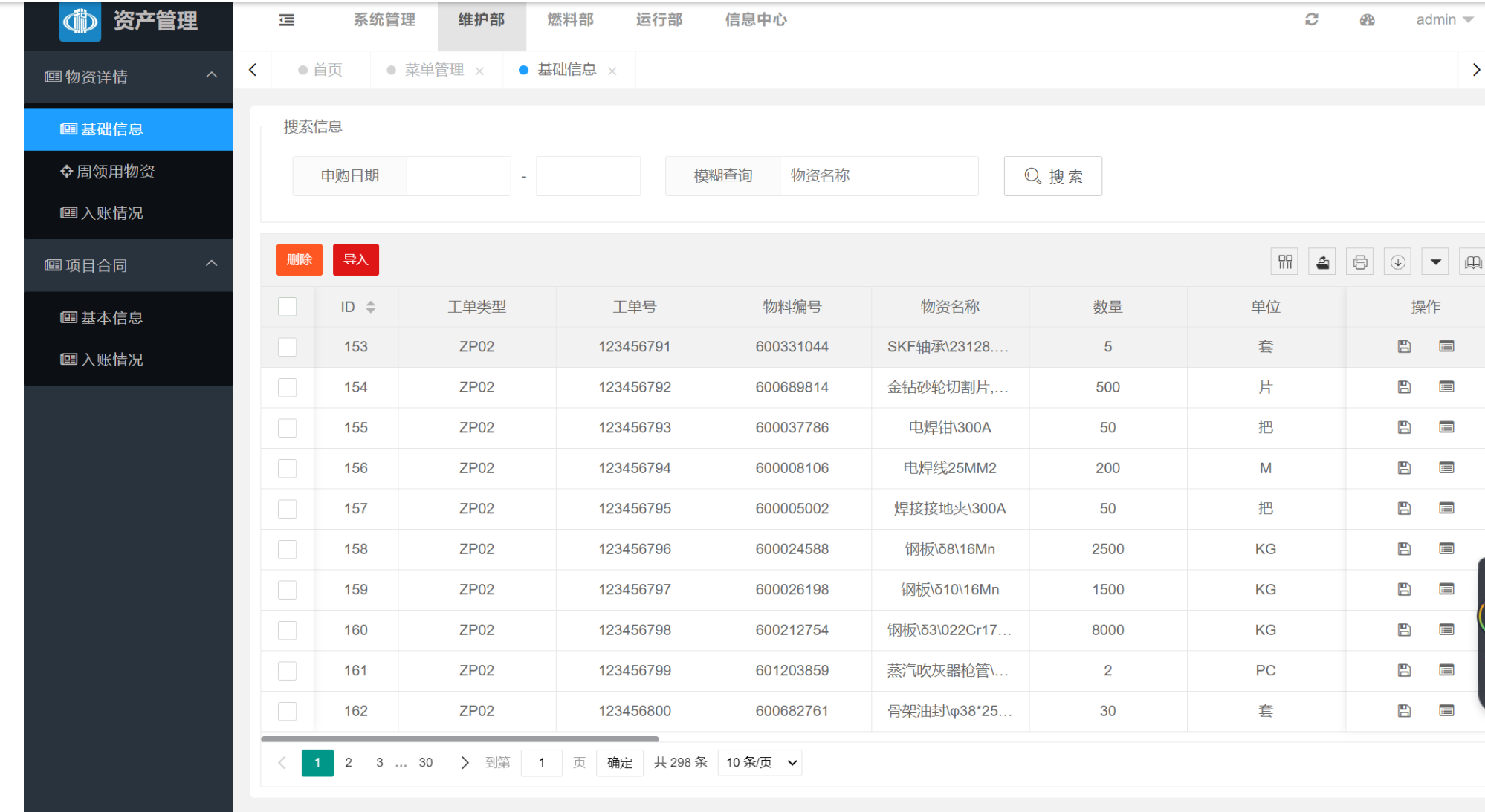Open the 基本信息 sidebar item
This screenshot has width=1485, height=812.
[x=128, y=318]
